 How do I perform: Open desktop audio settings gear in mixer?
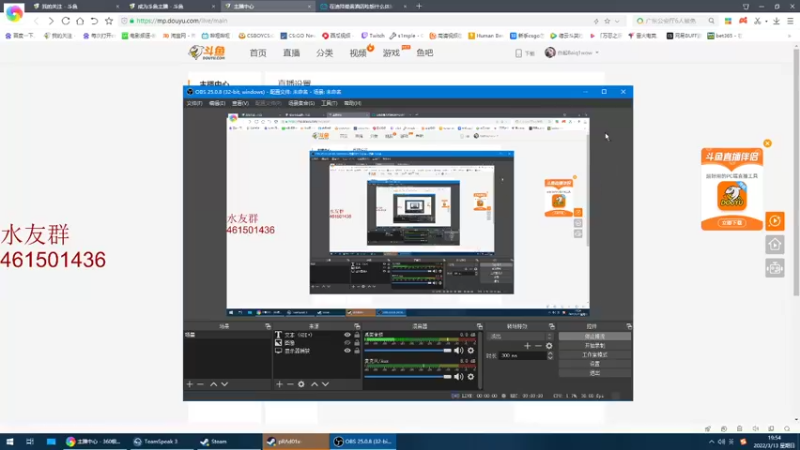coord(471,351)
